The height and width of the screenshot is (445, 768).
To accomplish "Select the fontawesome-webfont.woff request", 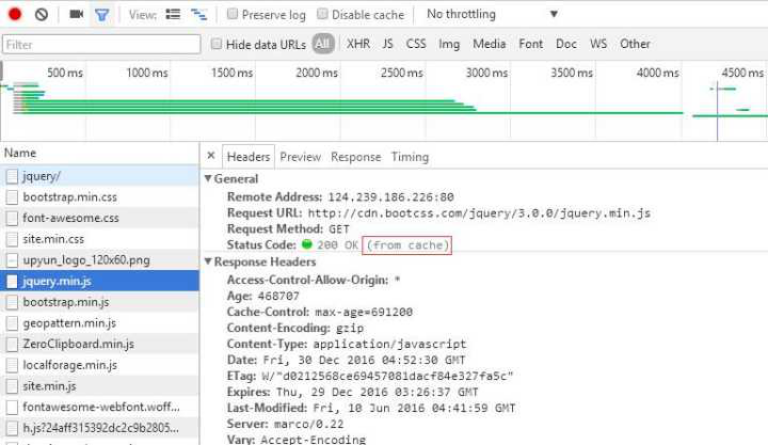I will click(99, 407).
